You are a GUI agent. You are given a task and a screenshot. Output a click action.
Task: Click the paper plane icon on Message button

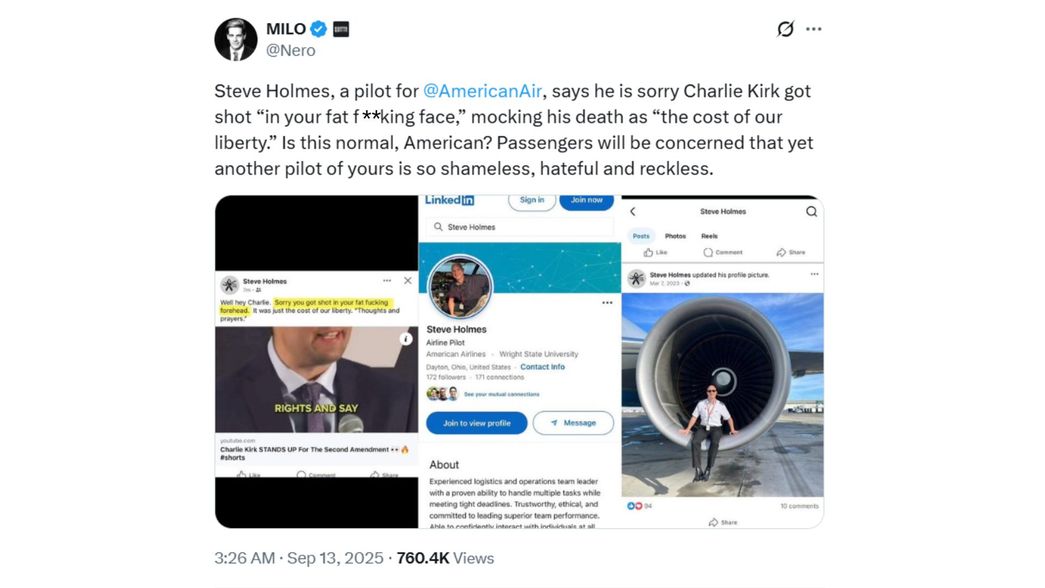tap(554, 422)
